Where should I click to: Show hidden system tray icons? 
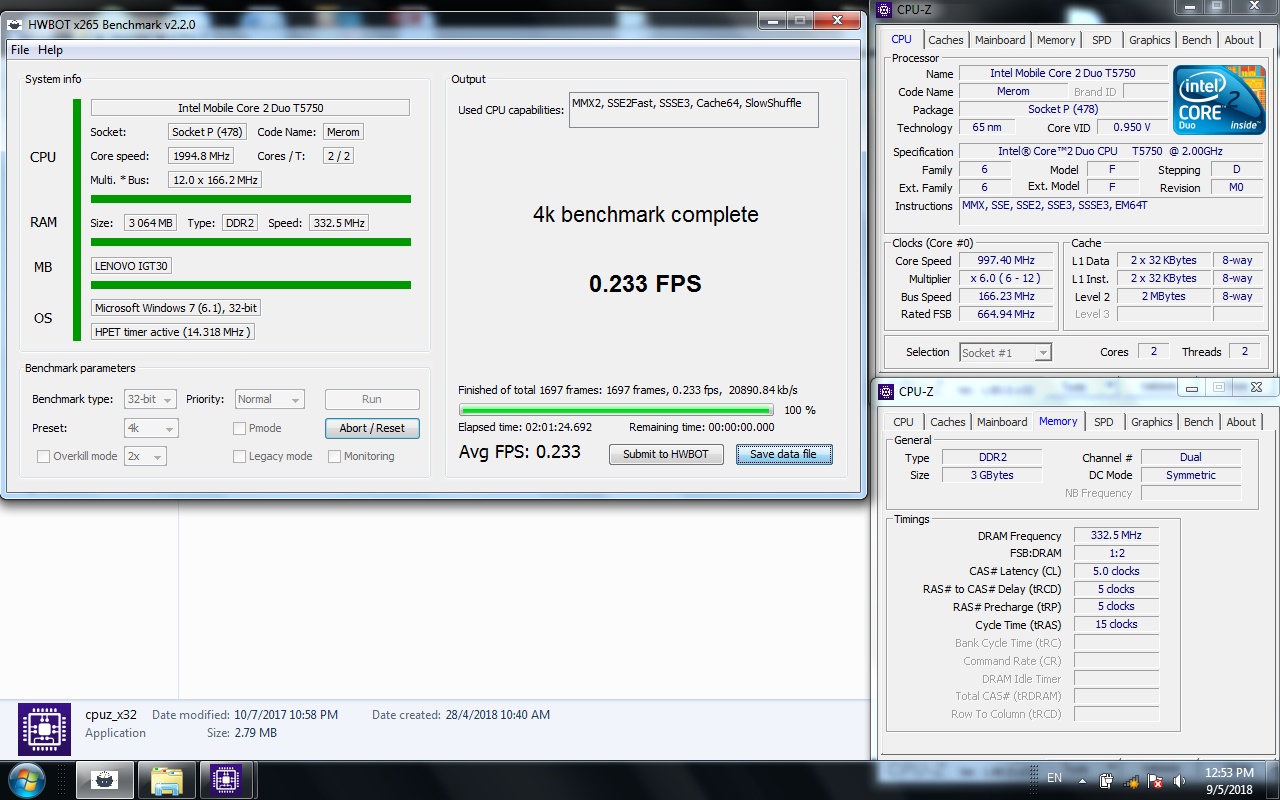click(1082, 779)
